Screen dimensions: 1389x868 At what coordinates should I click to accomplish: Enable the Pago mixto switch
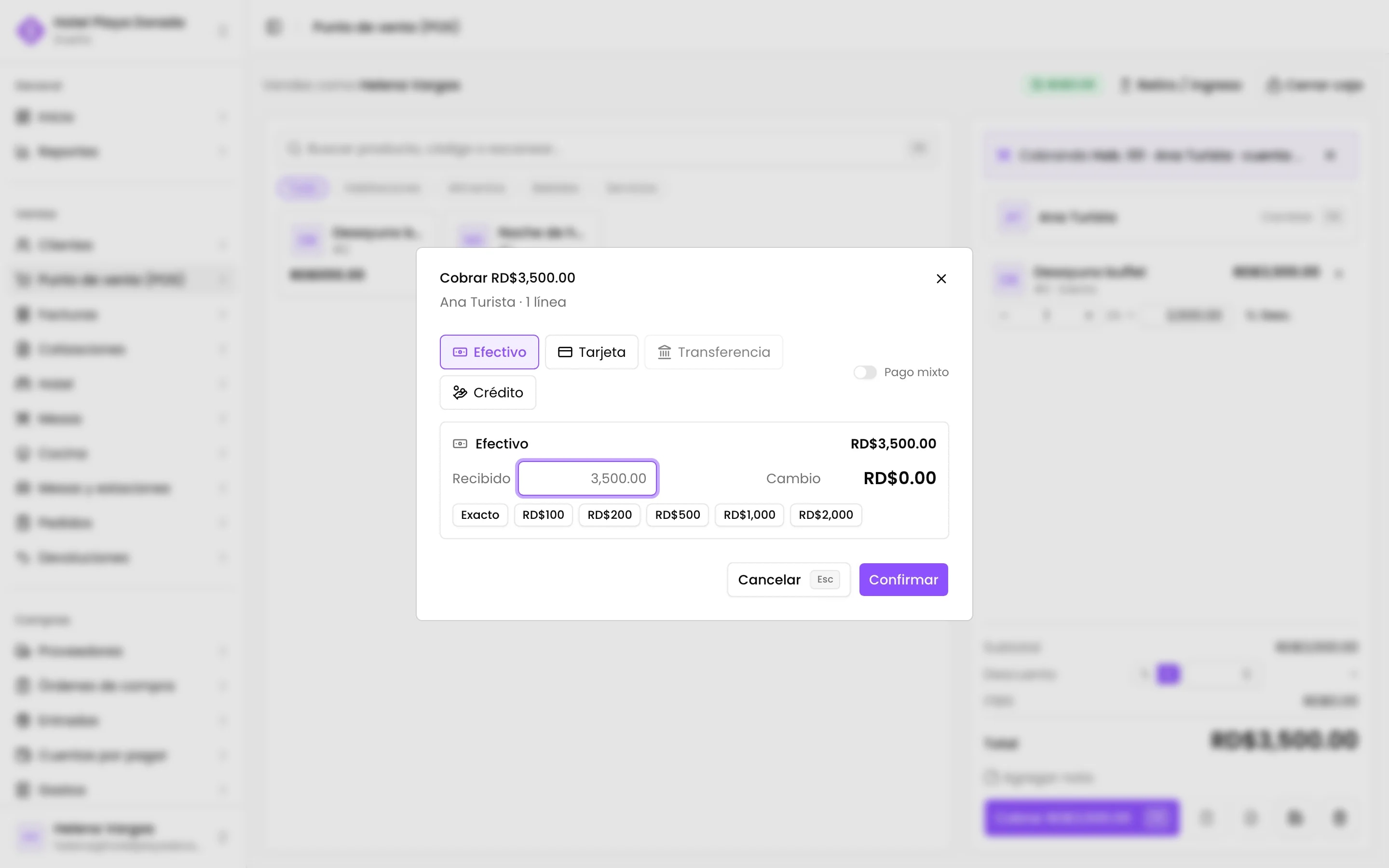tap(864, 373)
